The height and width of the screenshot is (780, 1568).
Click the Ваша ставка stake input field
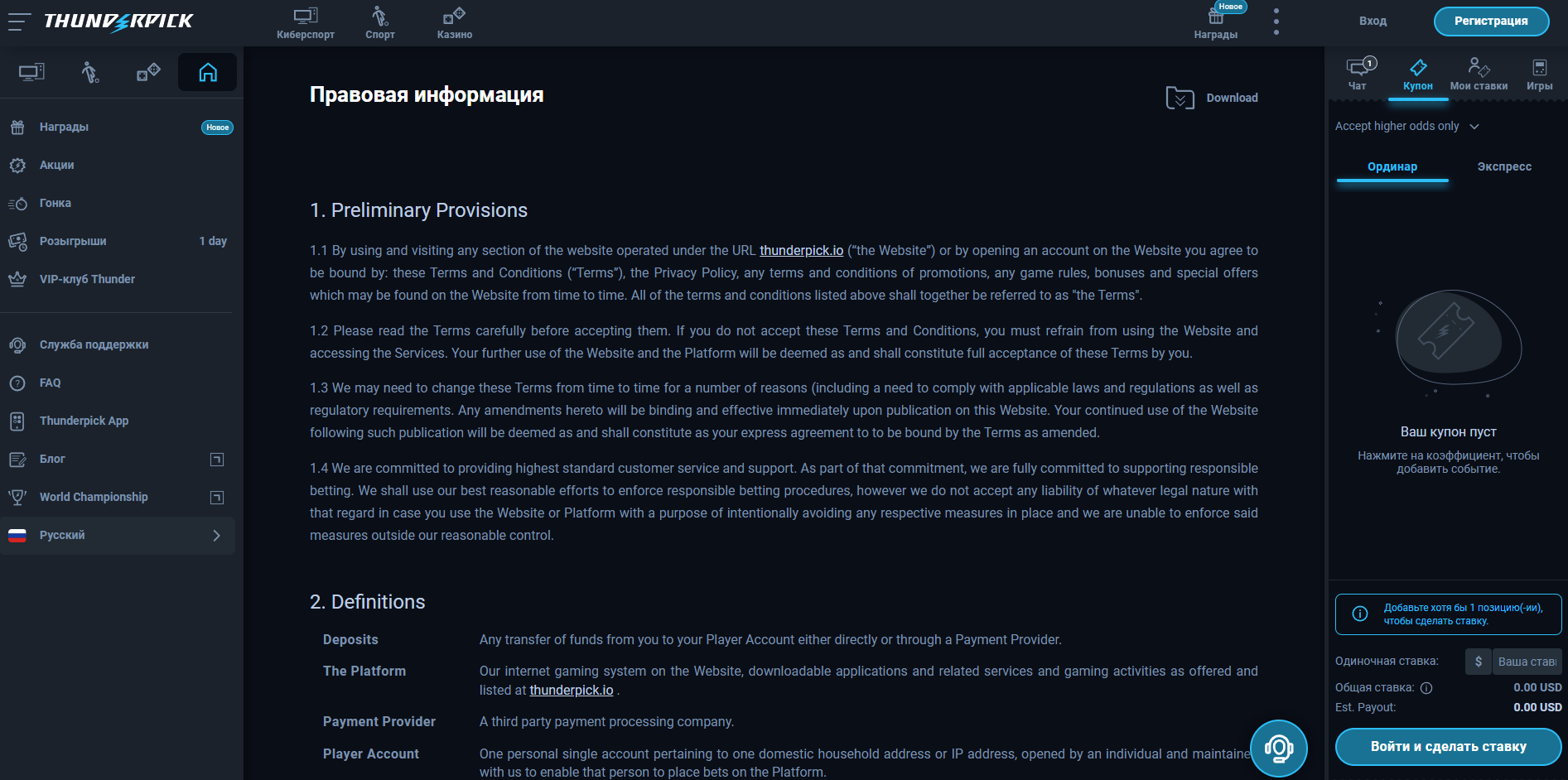[1527, 662]
